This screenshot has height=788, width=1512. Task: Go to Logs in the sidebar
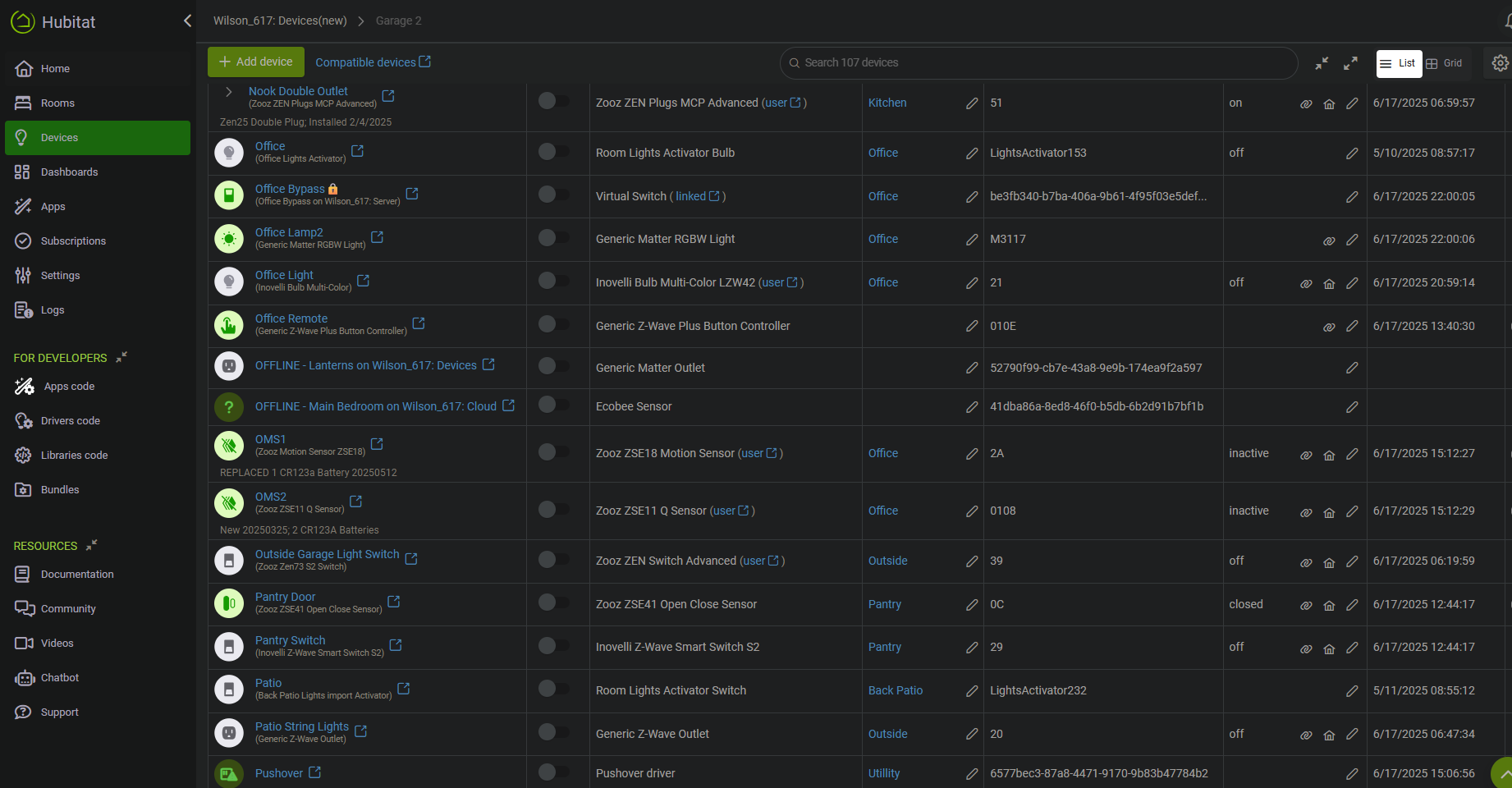coord(53,310)
